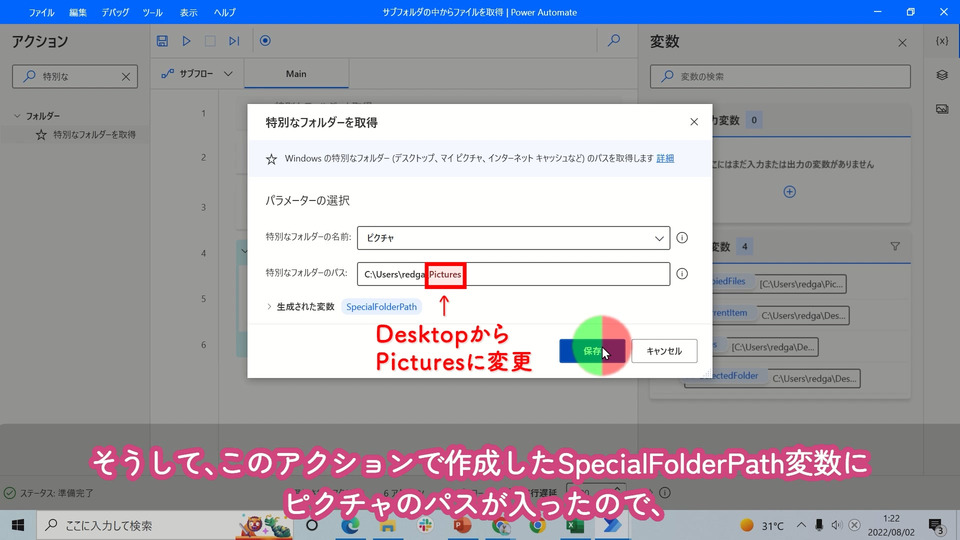This screenshot has width=960, height=540.
Task: Click info icon beside folder path field
Action: [x=682, y=274]
